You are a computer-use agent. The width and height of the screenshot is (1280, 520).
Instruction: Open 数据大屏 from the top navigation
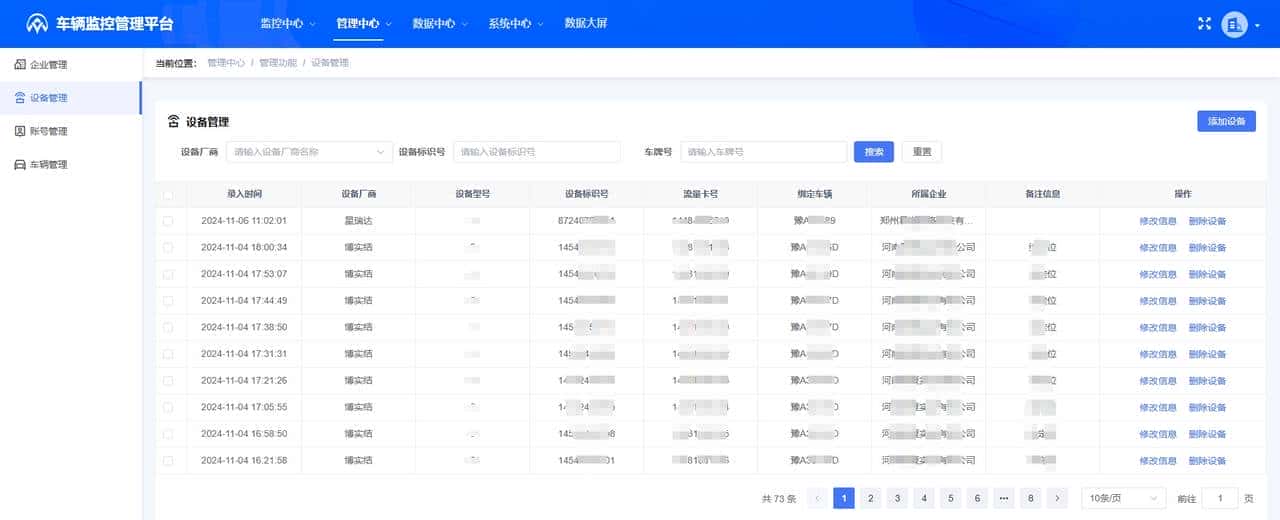pyautogui.click(x=586, y=23)
